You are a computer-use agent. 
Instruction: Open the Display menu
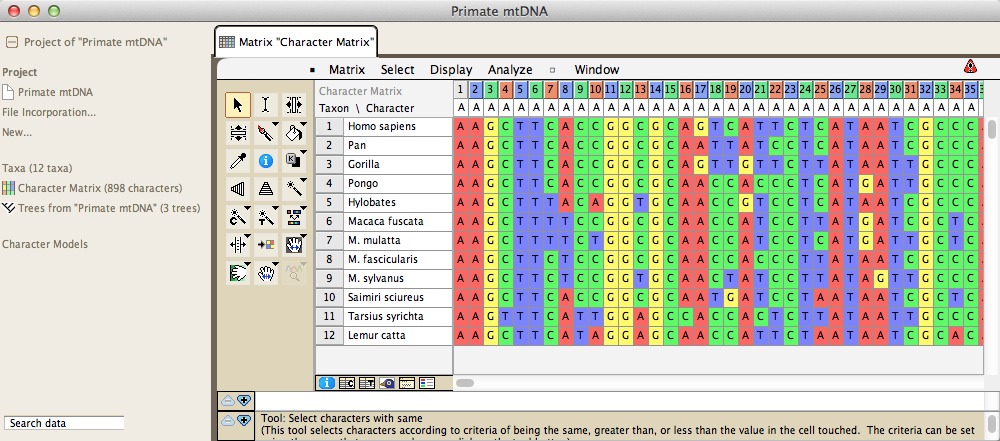click(x=451, y=70)
